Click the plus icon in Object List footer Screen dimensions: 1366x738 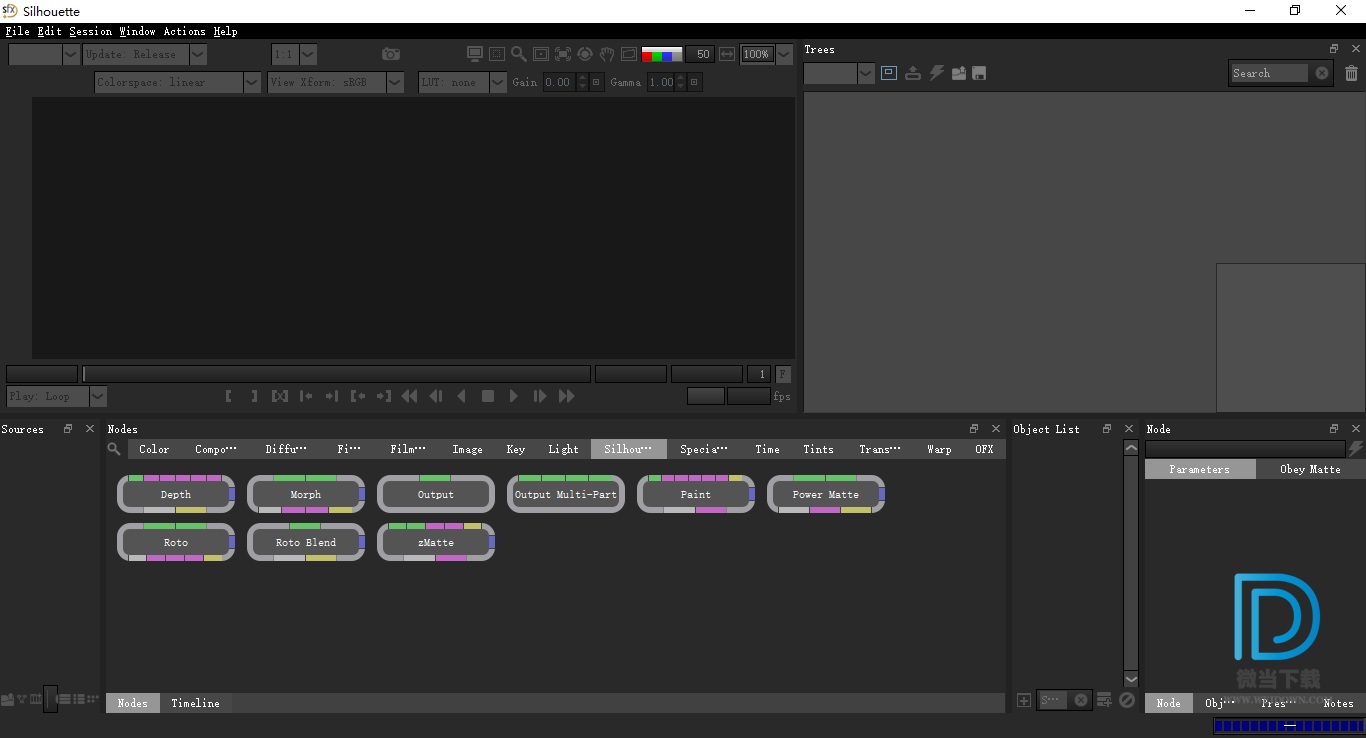coord(1024,700)
